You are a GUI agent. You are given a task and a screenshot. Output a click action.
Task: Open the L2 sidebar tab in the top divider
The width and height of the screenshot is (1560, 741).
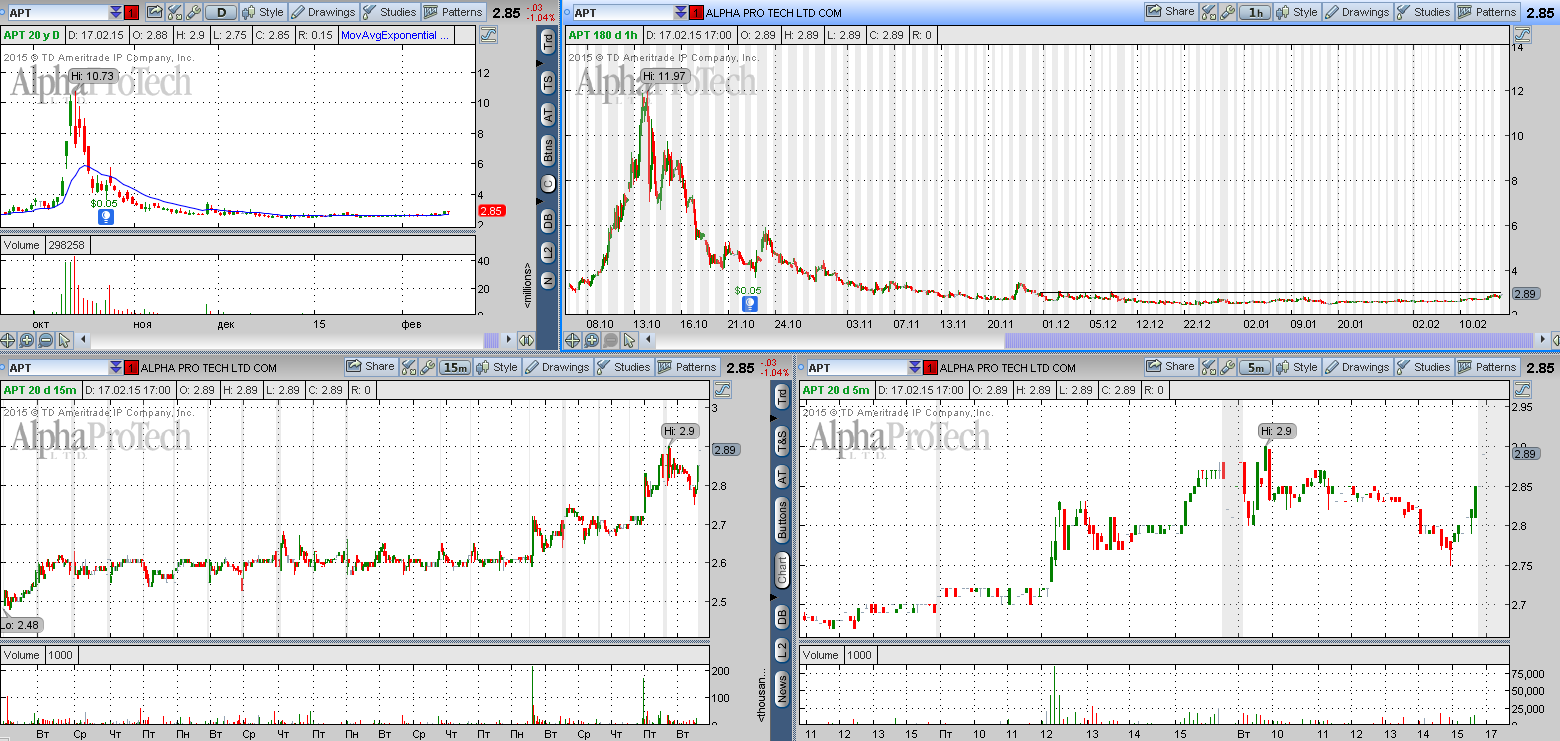tap(548, 252)
